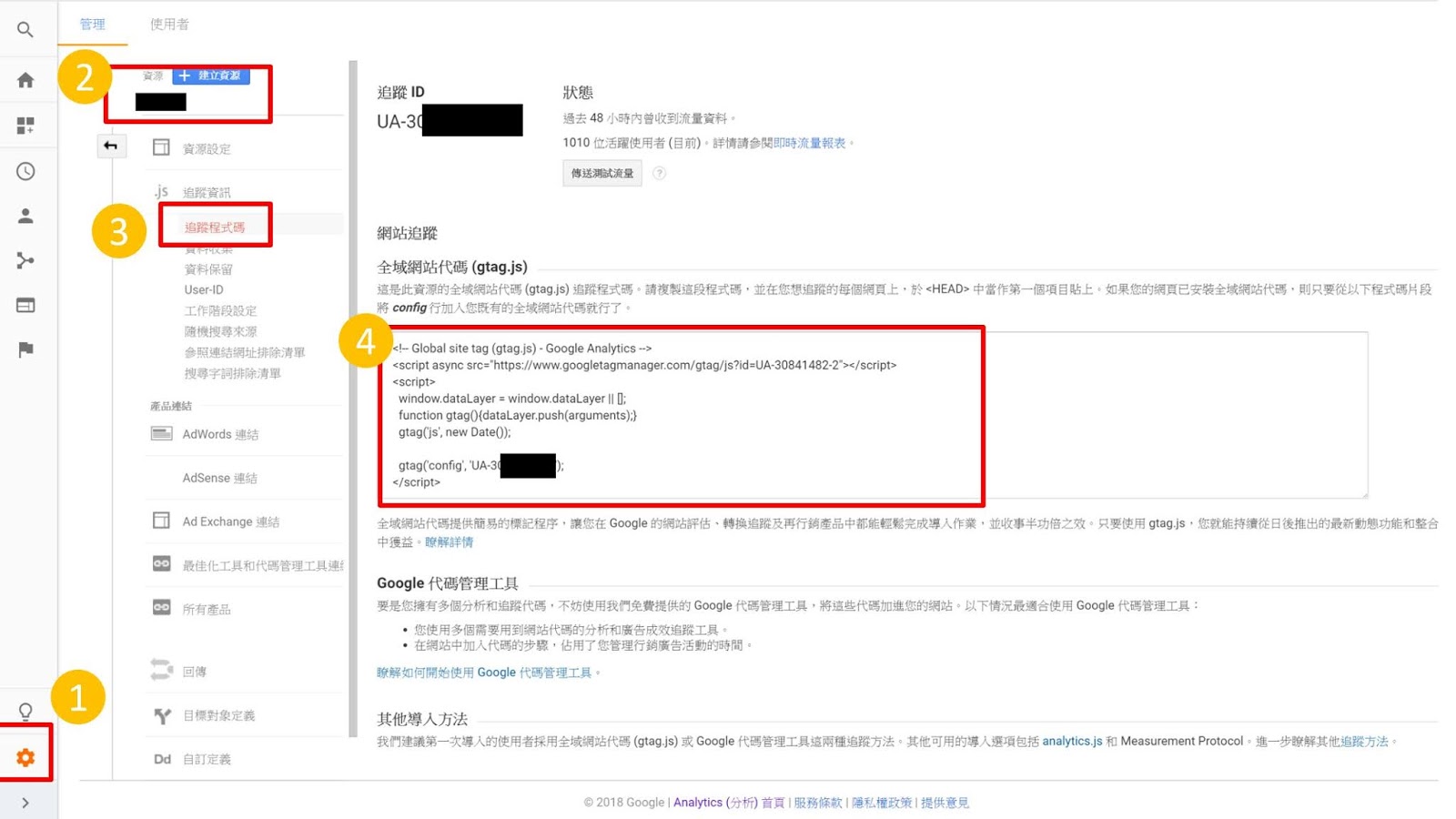Click the 回傳 arrows icon
Viewport: 1456px width, 819px height.
[x=161, y=670]
